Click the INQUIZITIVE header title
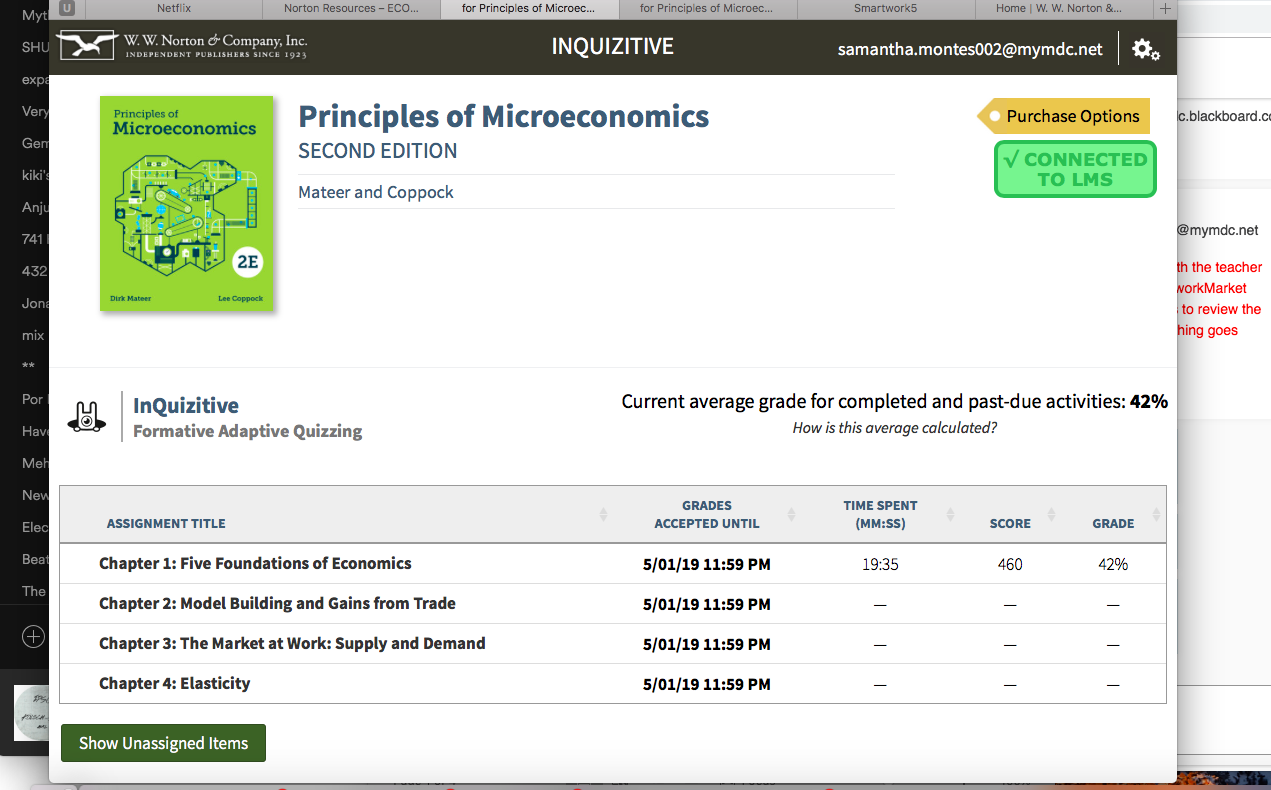This screenshot has width=1271, height=790. (613, 47)
